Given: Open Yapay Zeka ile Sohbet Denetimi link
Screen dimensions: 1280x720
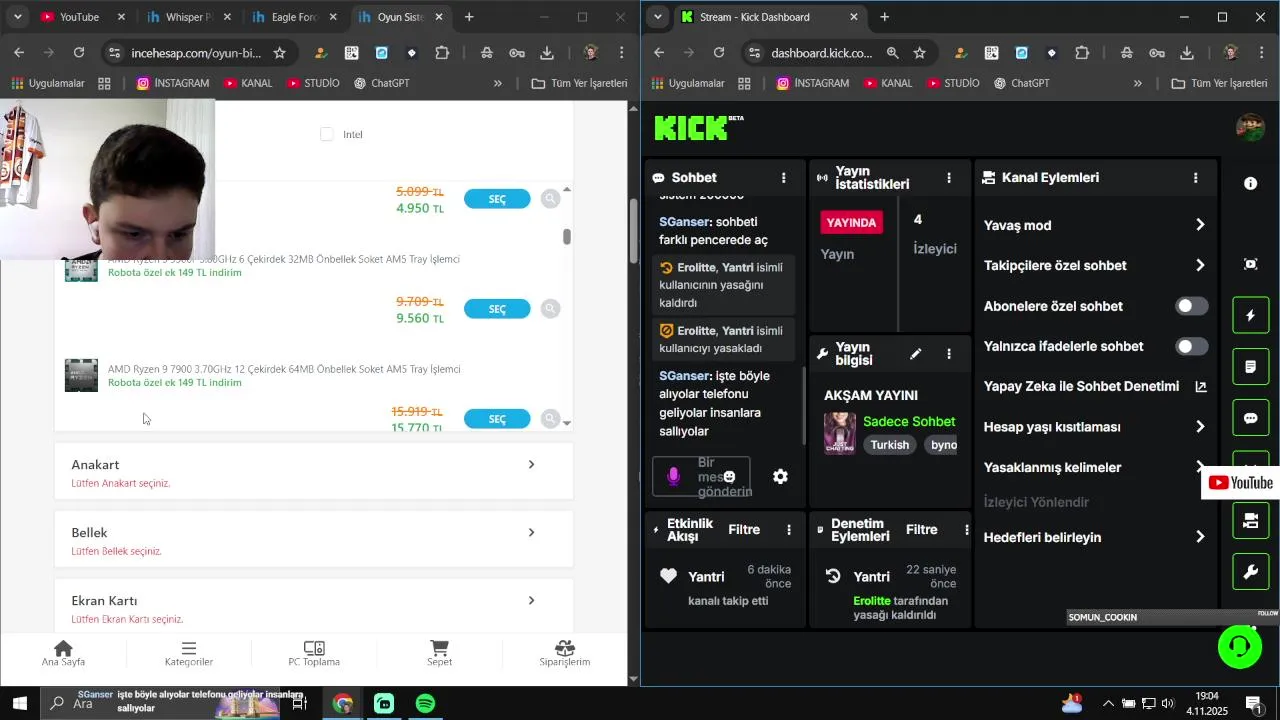Looking at the screenshot, I should [1096, 386].
